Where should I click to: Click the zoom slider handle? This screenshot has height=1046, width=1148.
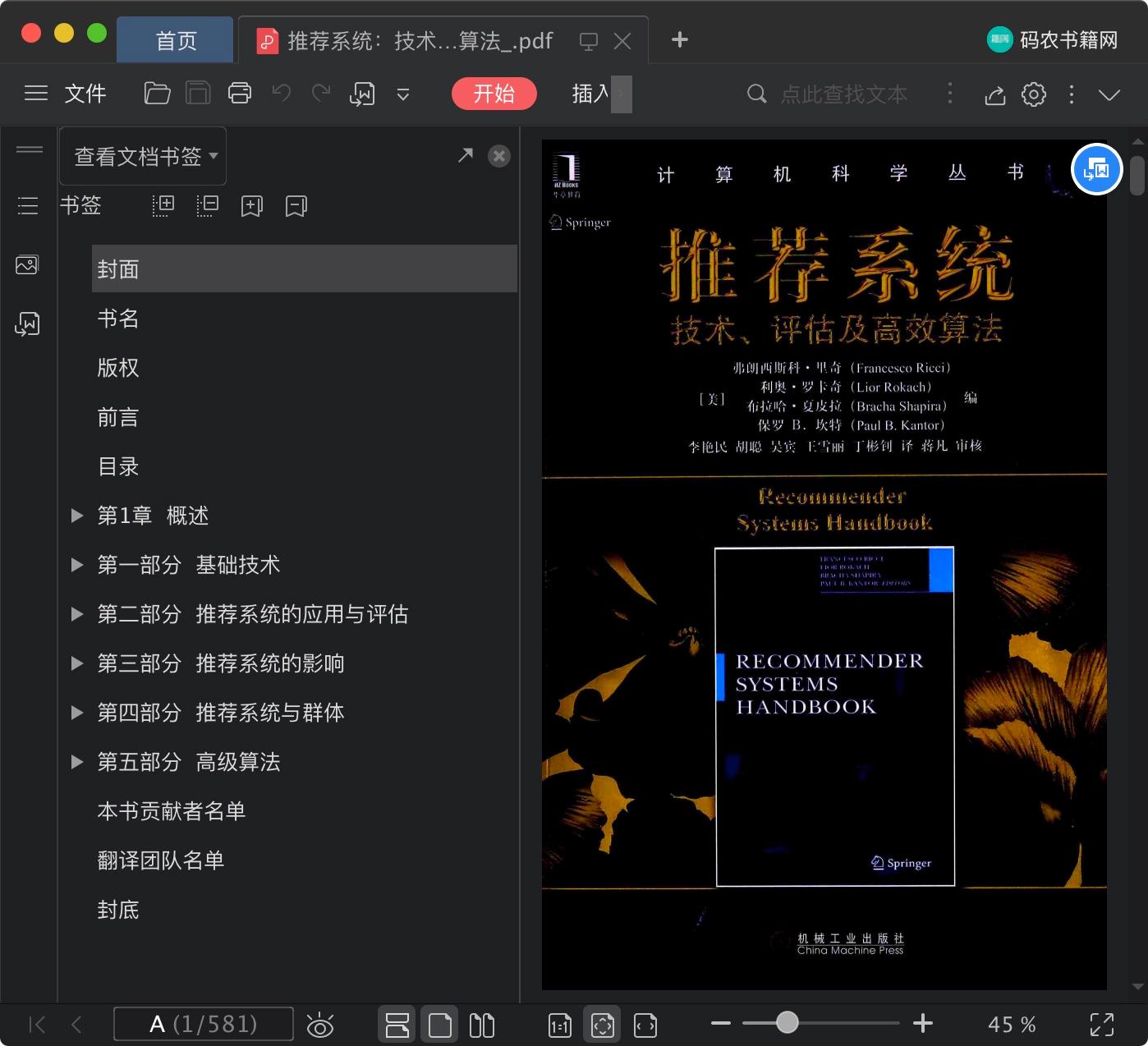point(788,1022)
